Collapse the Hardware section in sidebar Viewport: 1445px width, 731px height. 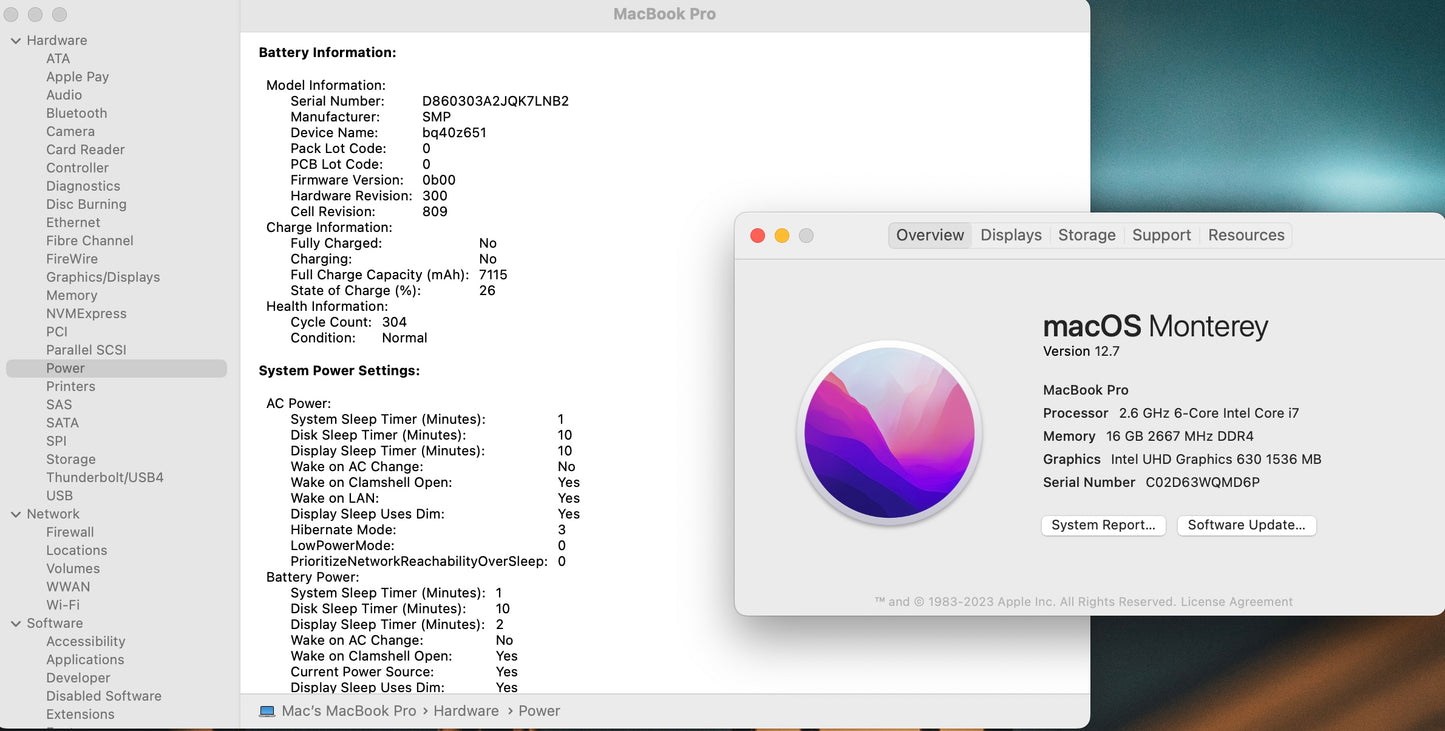click(x=16, y=41)
